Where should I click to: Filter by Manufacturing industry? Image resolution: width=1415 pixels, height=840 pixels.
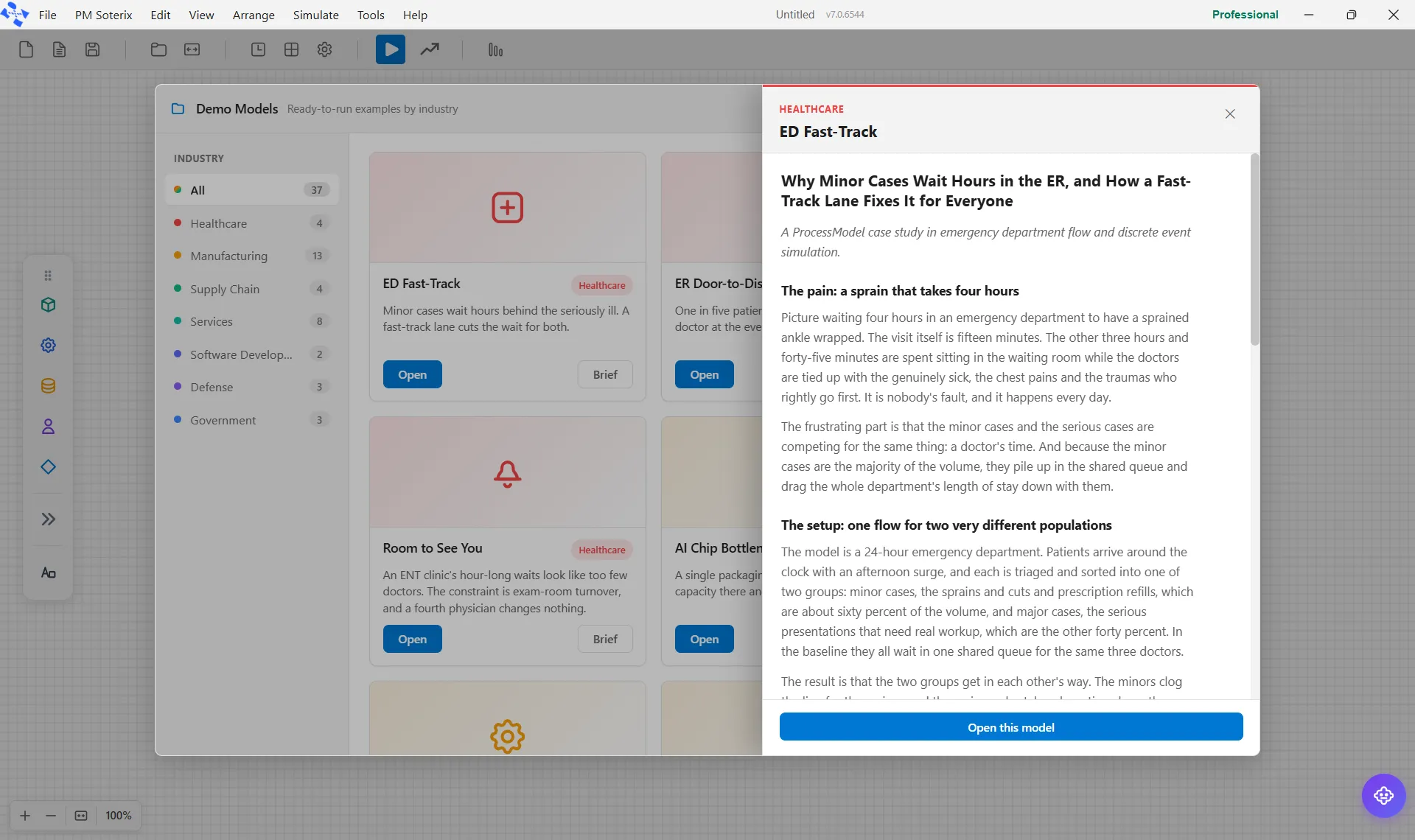pyautogui.click(x=252, y=256)
